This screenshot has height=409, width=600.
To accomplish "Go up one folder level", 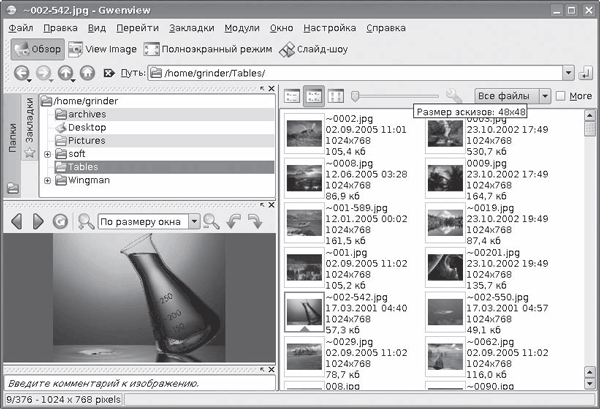I will (x=66, y=72).
